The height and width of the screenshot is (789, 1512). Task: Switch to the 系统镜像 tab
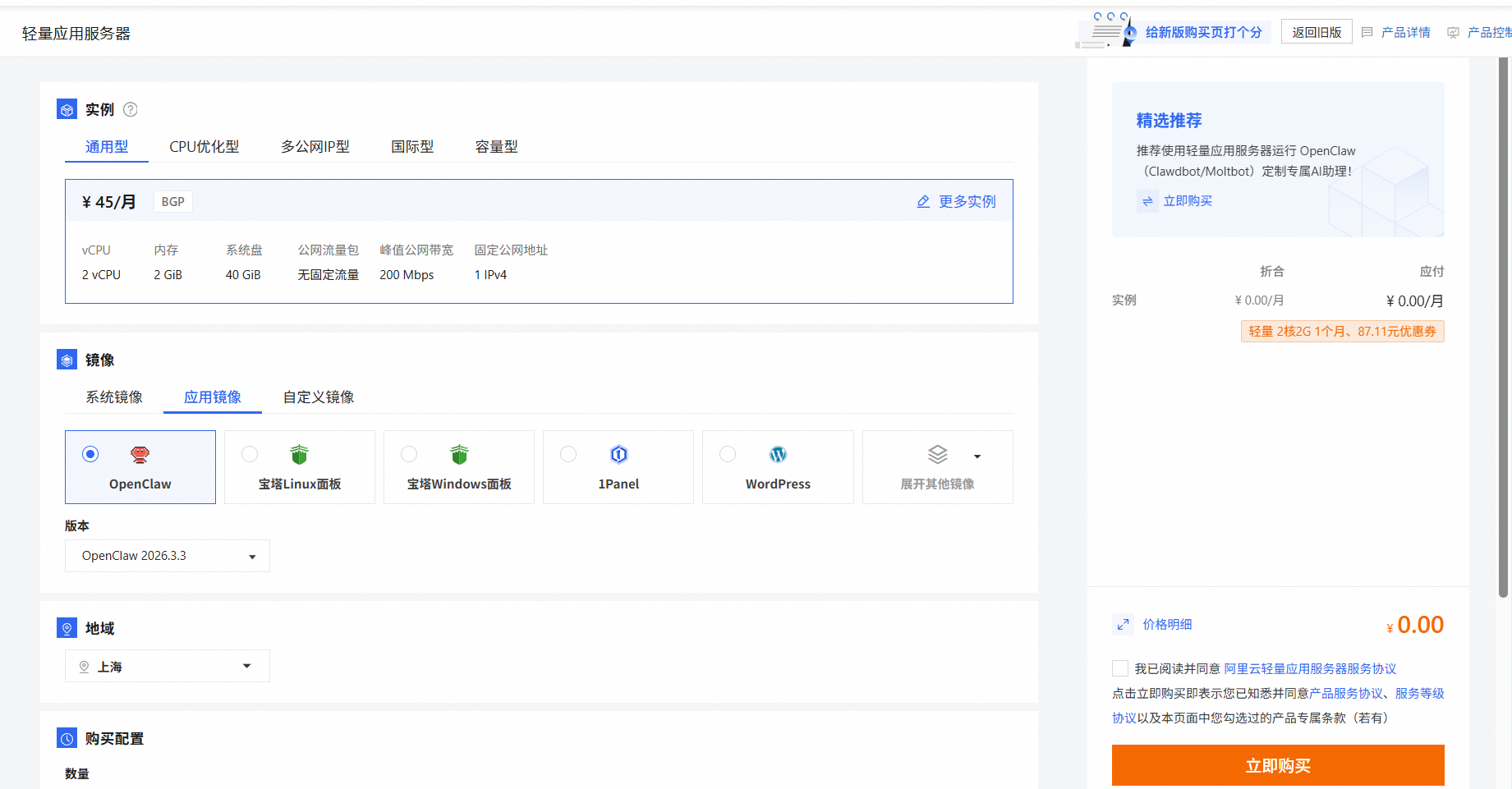pyautogui.click(x=114, y=397)
